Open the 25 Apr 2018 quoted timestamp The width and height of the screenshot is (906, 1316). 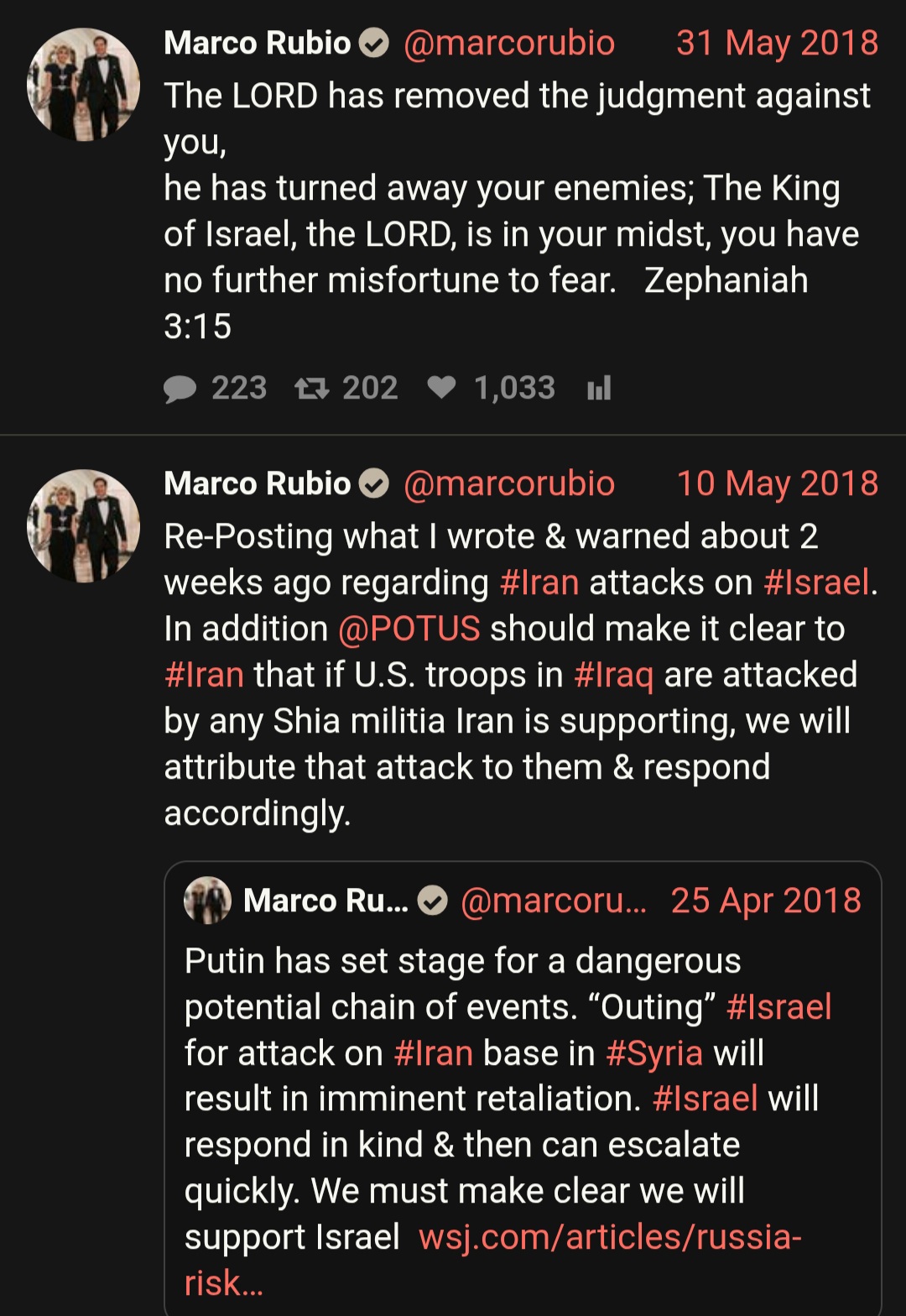pyautogui.click(x=766, y=901)
